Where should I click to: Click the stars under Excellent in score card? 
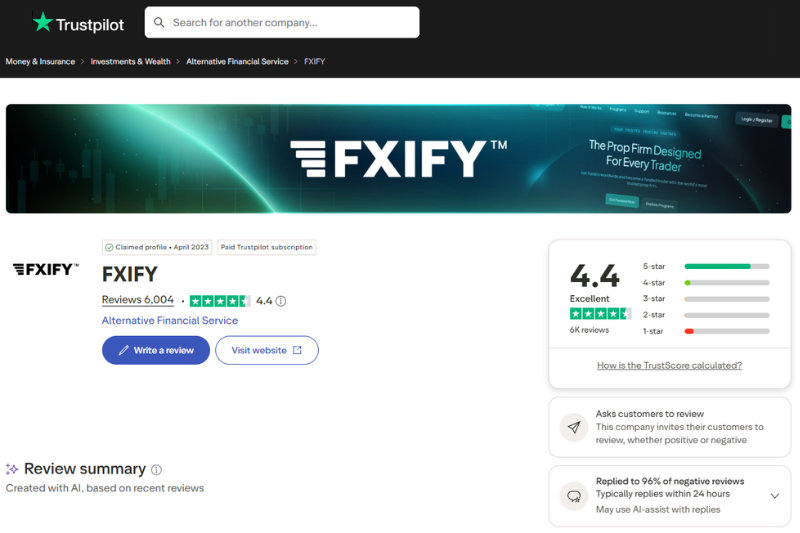[x=600, y=314]
